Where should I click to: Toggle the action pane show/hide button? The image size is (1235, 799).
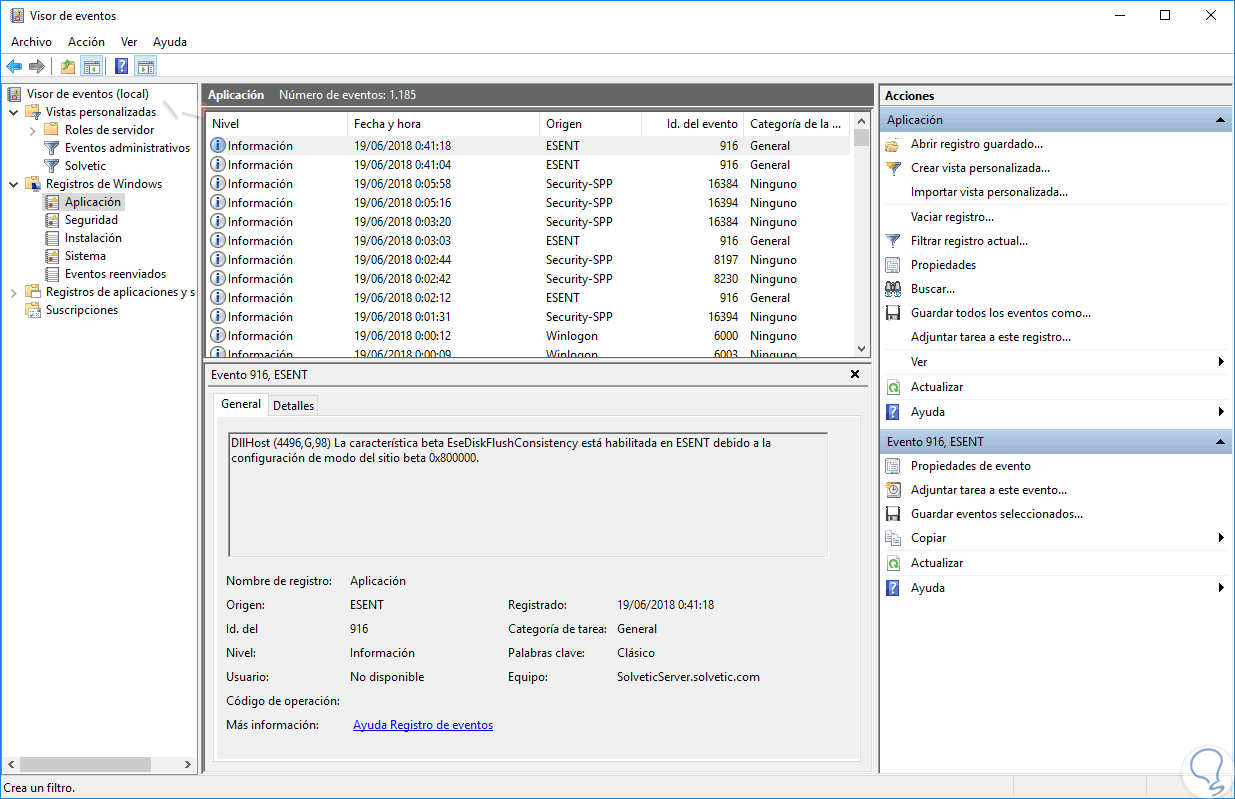pos(146,67)
